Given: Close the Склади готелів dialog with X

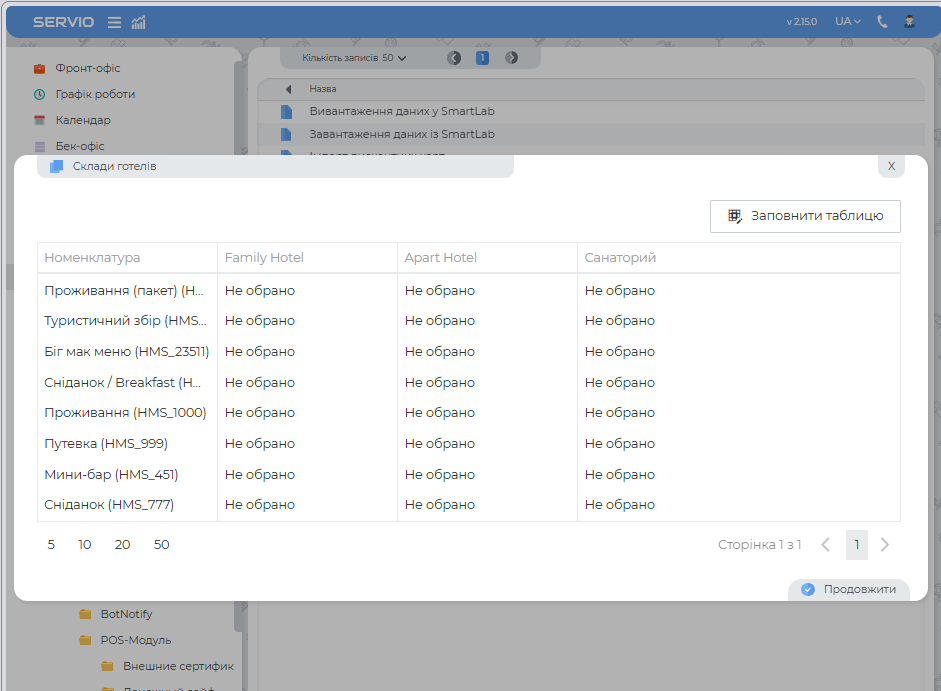Looking at the screenshot, I should pos(891,166).
